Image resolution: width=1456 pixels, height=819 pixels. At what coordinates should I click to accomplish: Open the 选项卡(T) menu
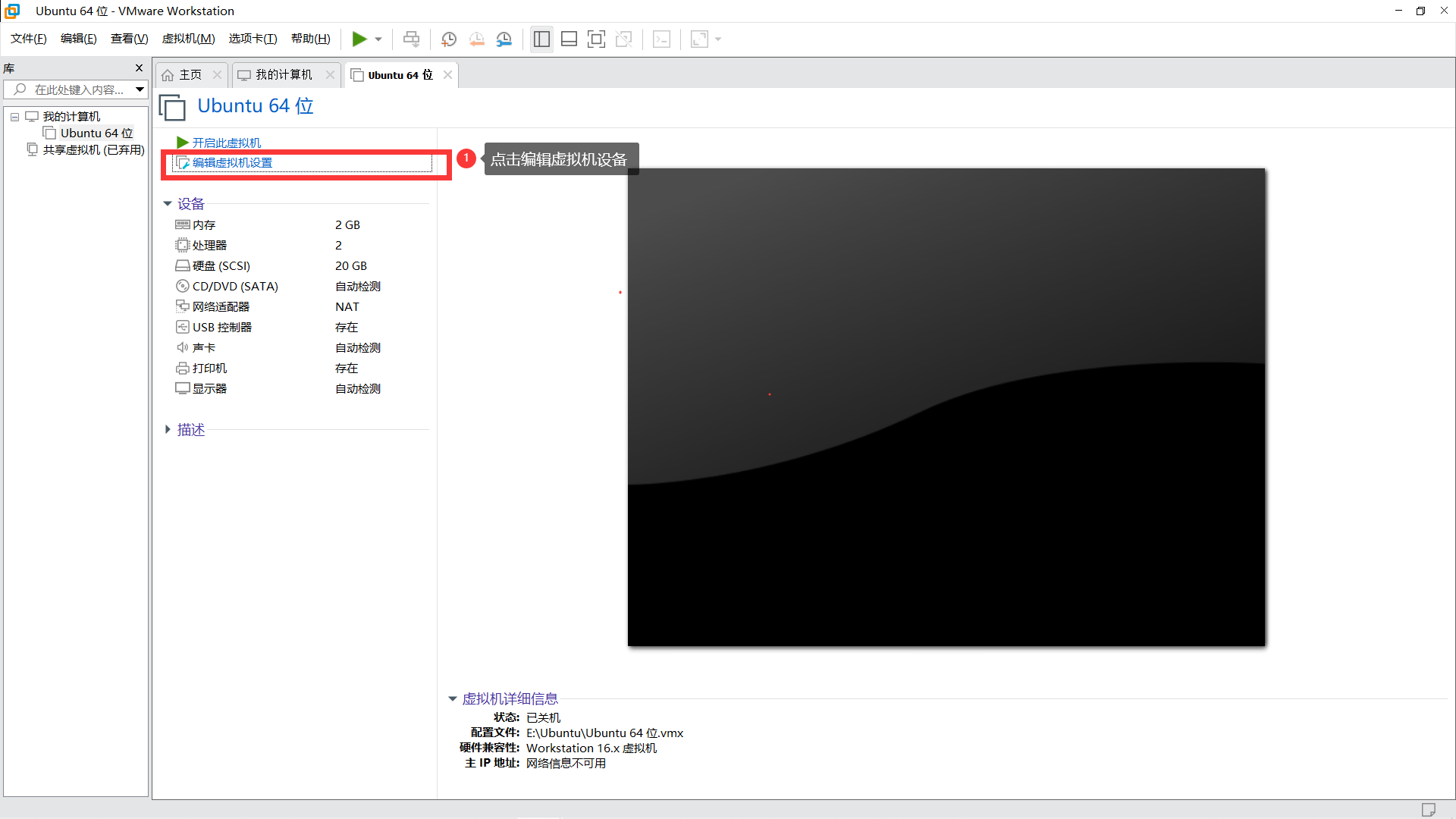pos(253,39)
